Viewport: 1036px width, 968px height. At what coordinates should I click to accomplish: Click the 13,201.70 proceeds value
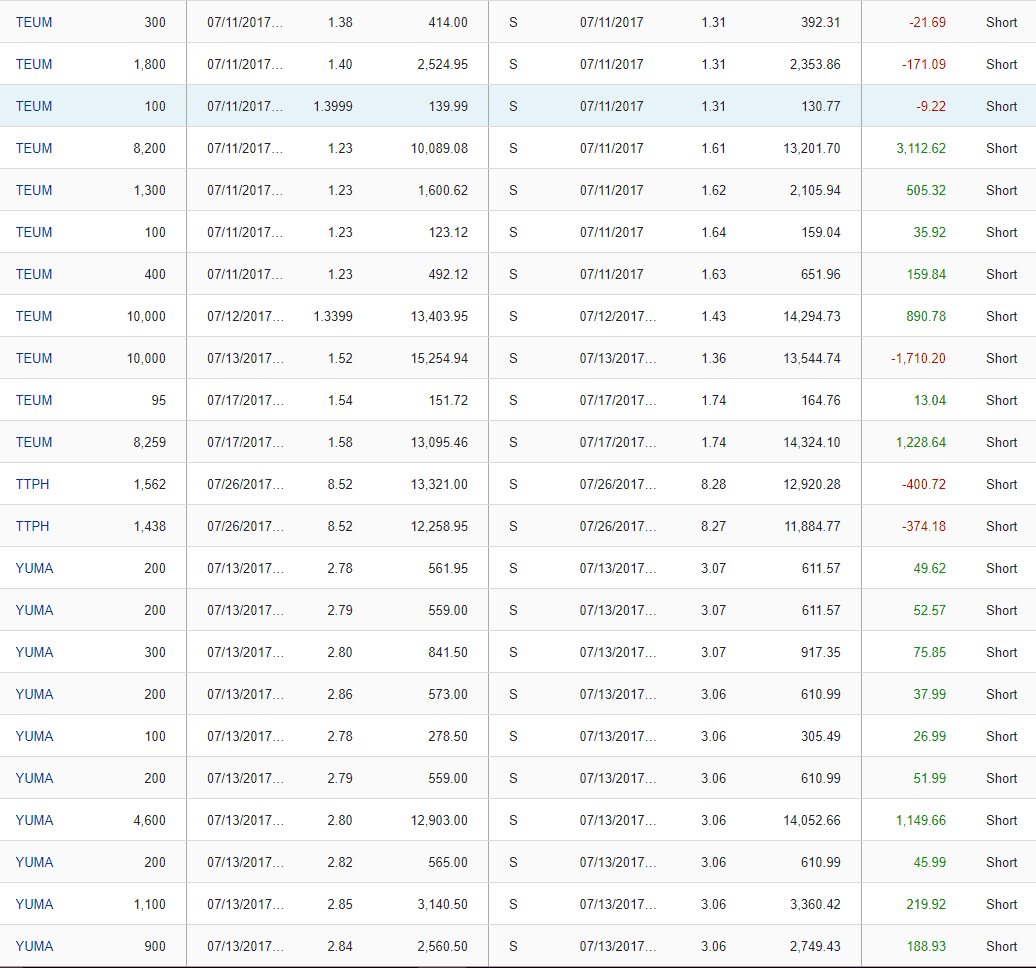point(812,149)
